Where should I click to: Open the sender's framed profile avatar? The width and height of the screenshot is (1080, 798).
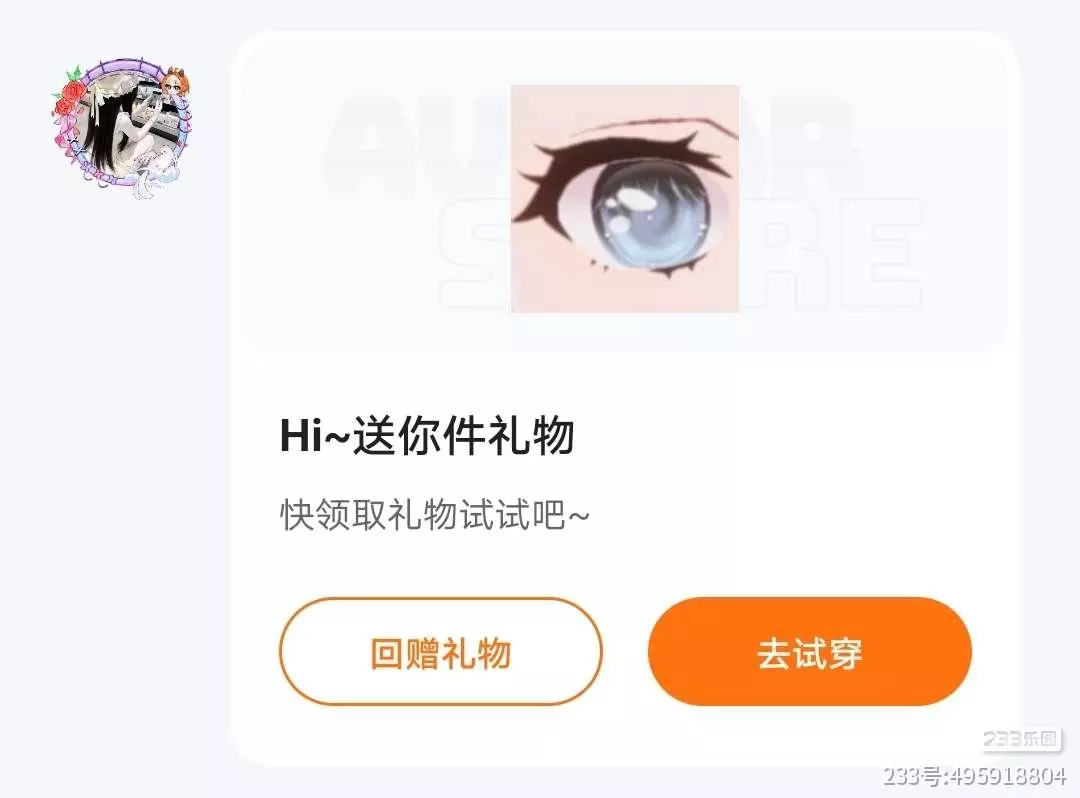(x=122, y=127)
